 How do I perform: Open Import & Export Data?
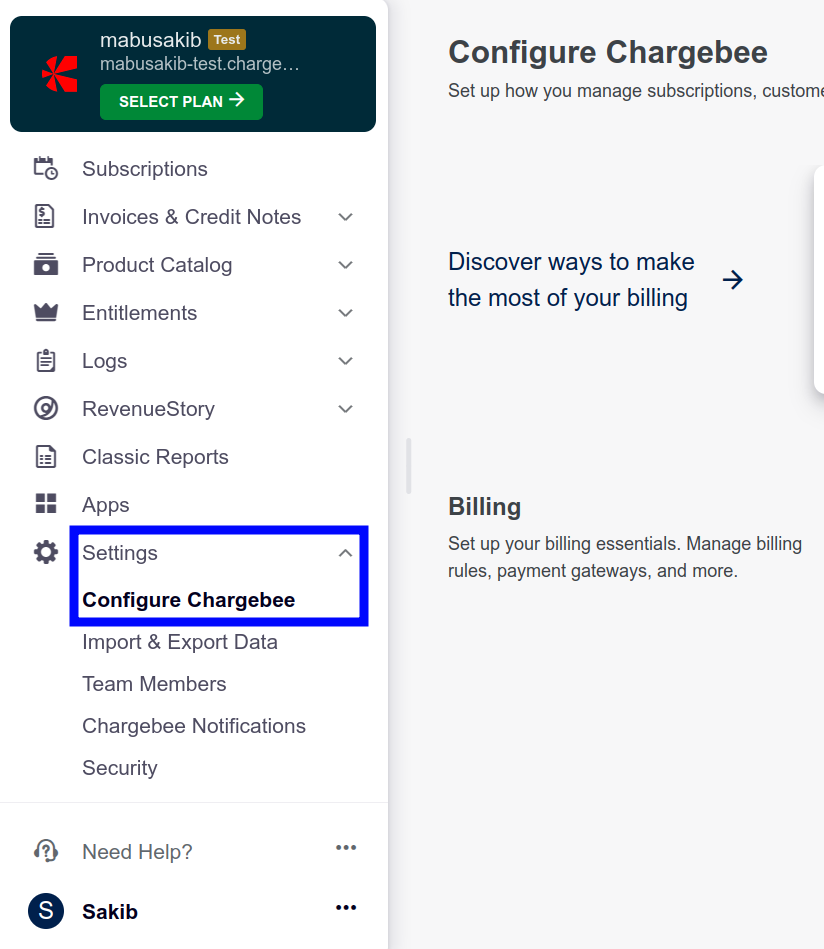click(x=180, y=642)
